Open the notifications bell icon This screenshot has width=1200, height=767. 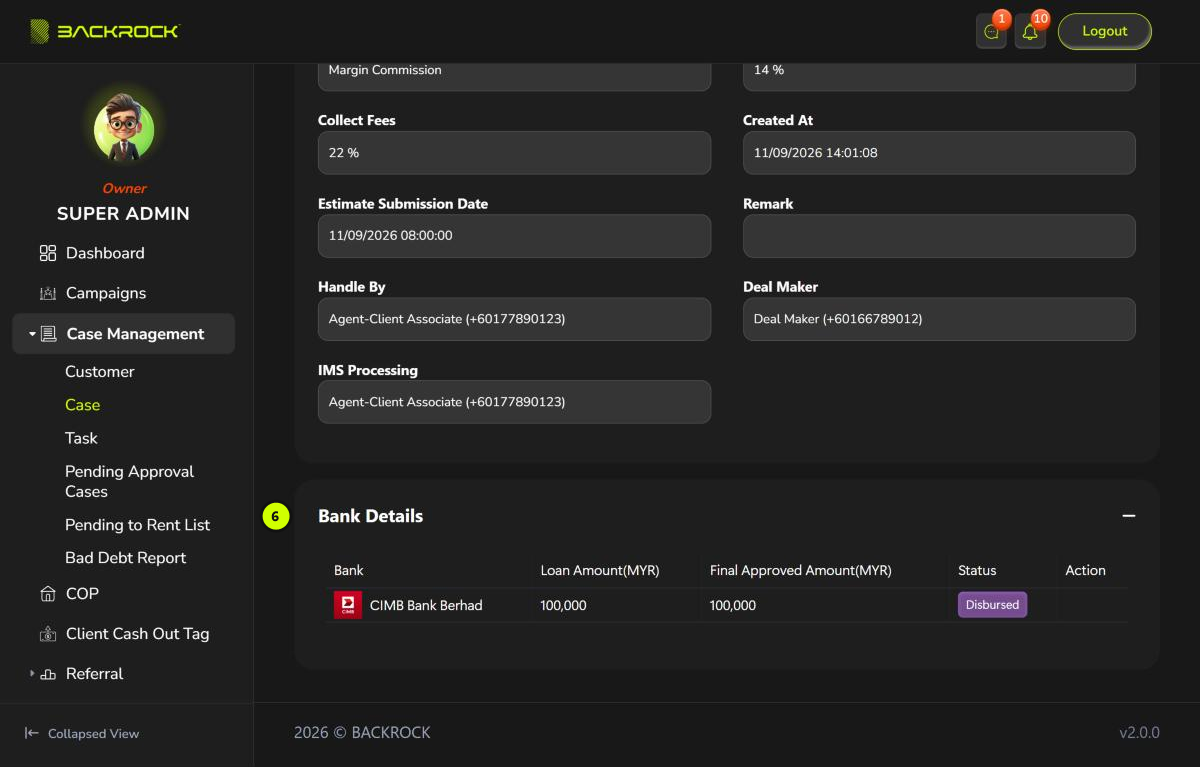[1030, 32]
